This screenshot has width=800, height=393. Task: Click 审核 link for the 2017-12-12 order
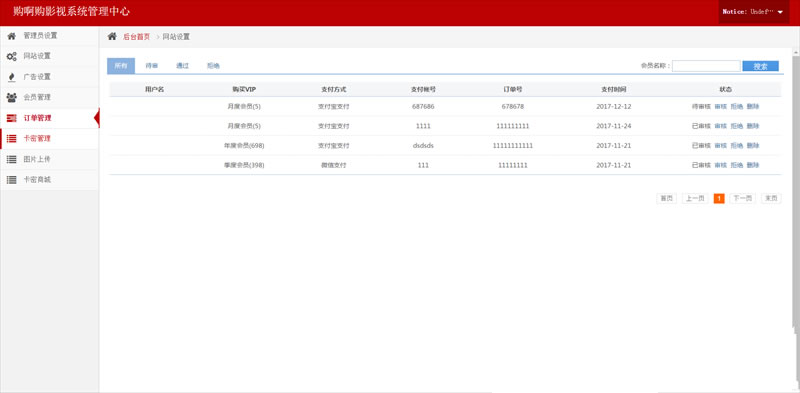(x=720, y=107)
